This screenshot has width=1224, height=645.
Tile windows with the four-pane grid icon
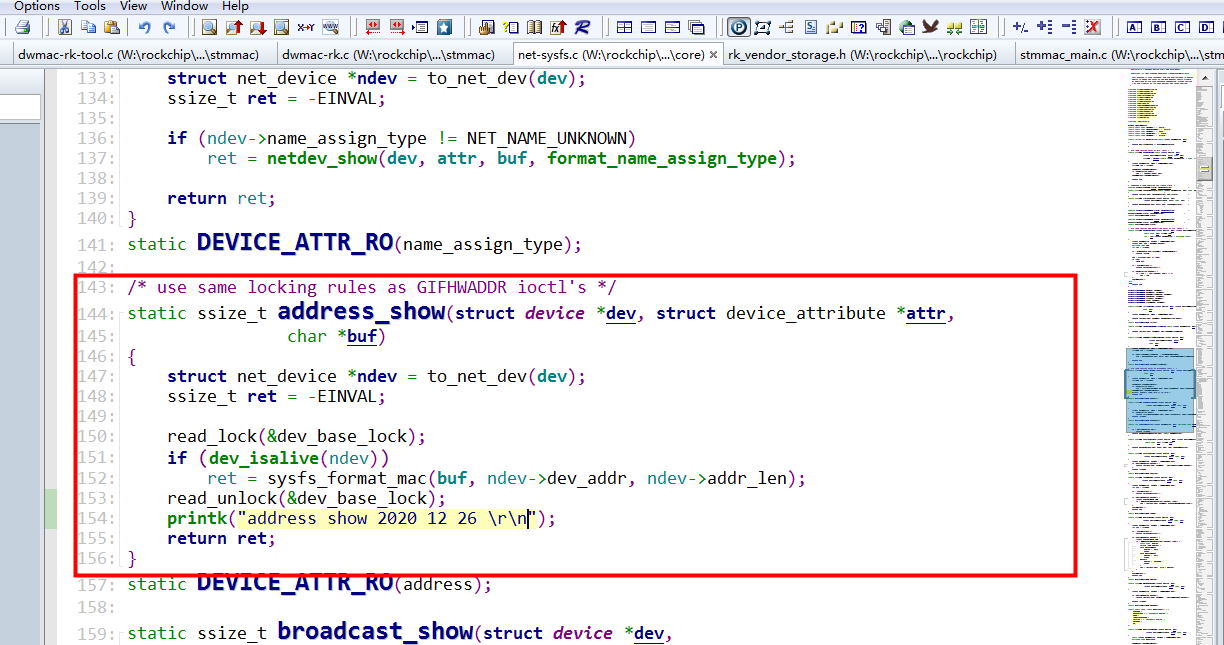[624, 27]
